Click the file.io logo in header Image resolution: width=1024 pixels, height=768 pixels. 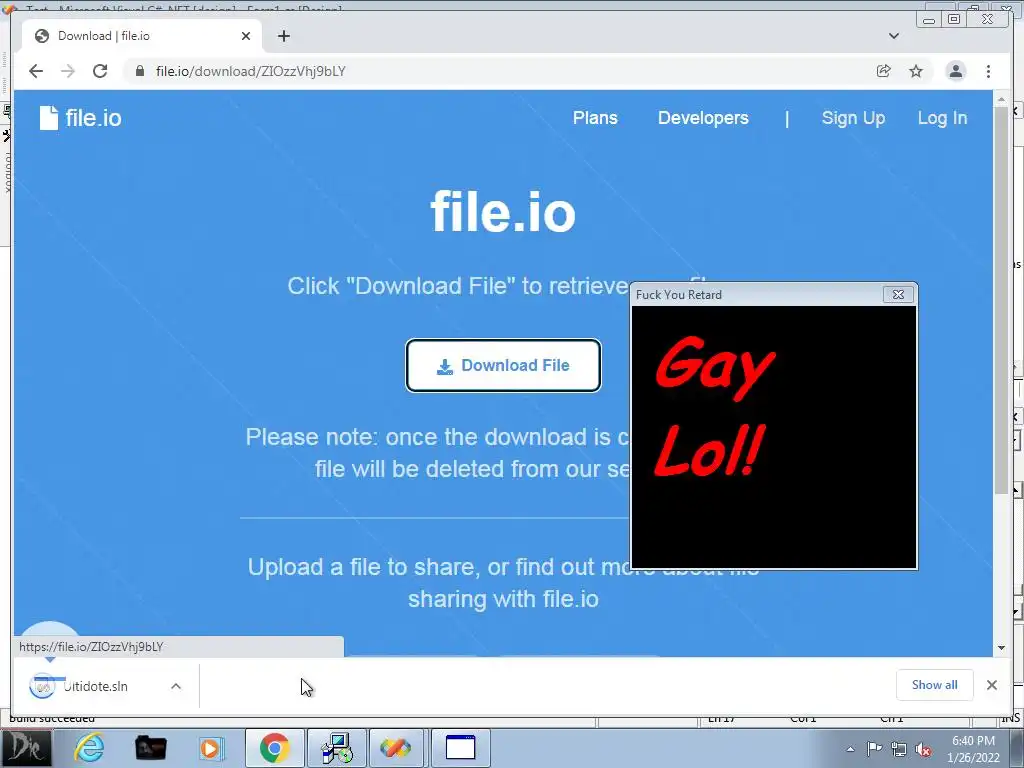tap(80, 118)
